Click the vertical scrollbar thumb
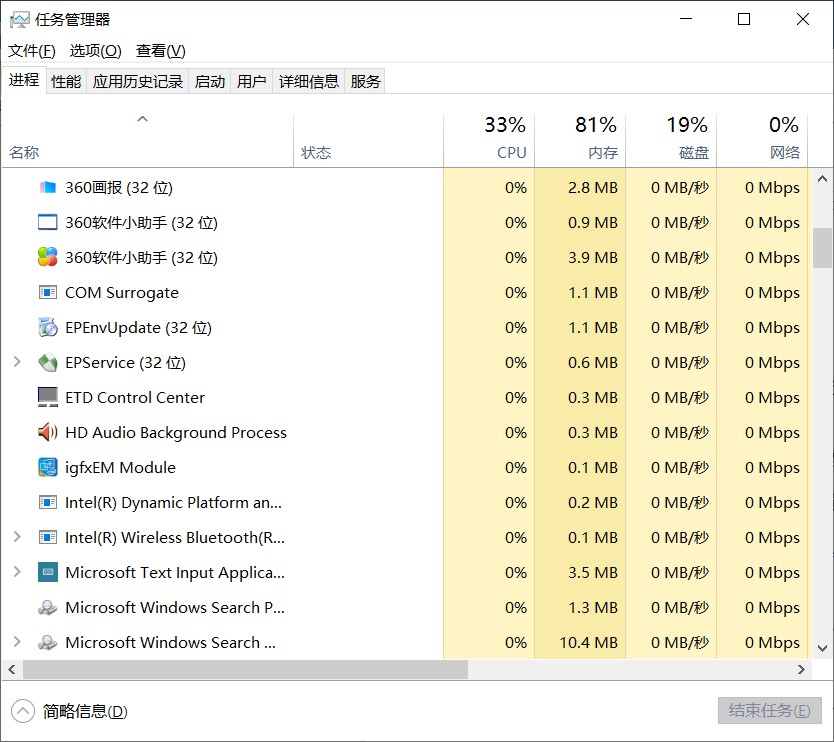The width and height of the screenshot is (834, 742). tap(822, 248)
